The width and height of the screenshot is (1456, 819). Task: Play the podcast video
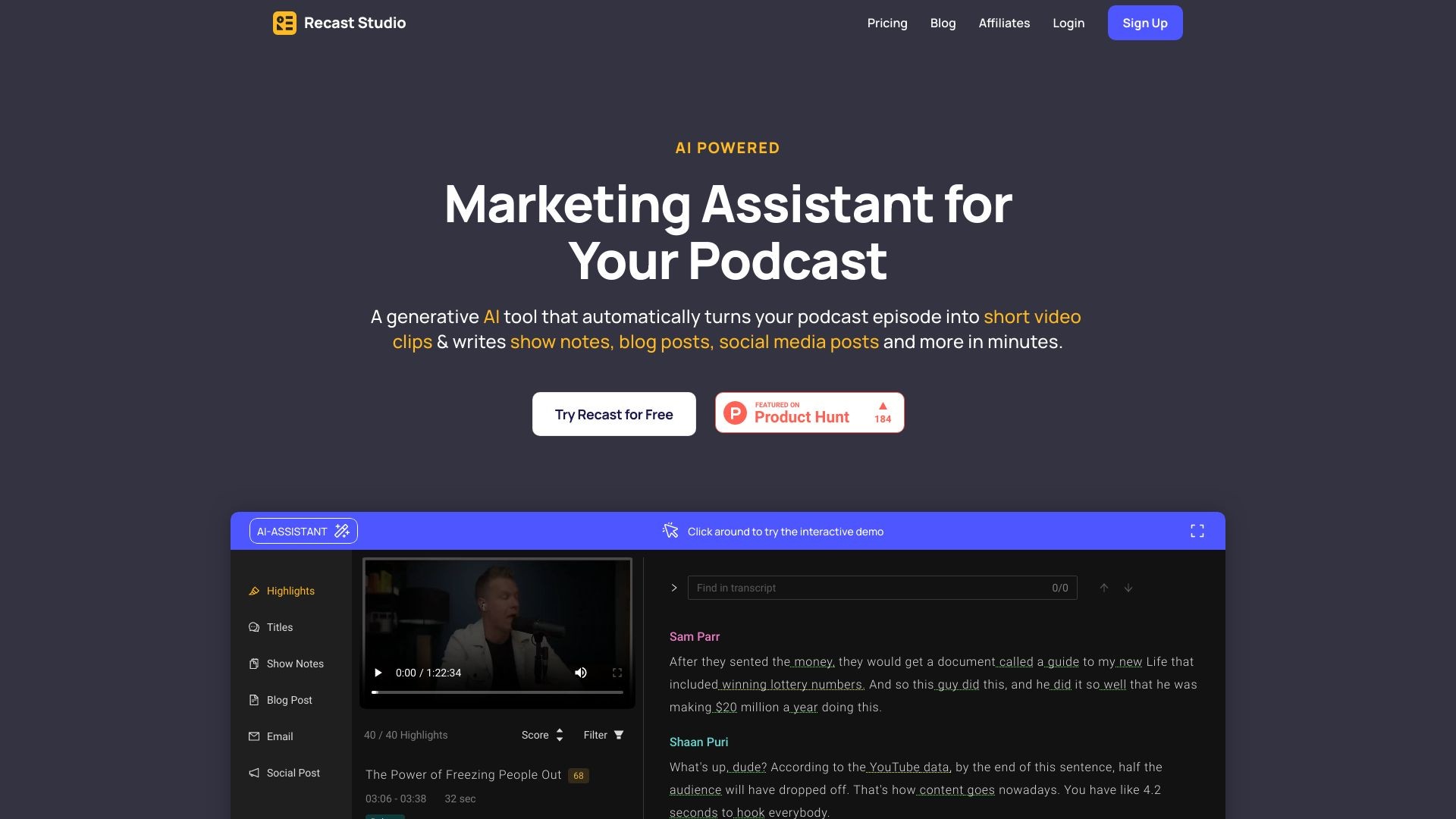(x=378, y=673)
